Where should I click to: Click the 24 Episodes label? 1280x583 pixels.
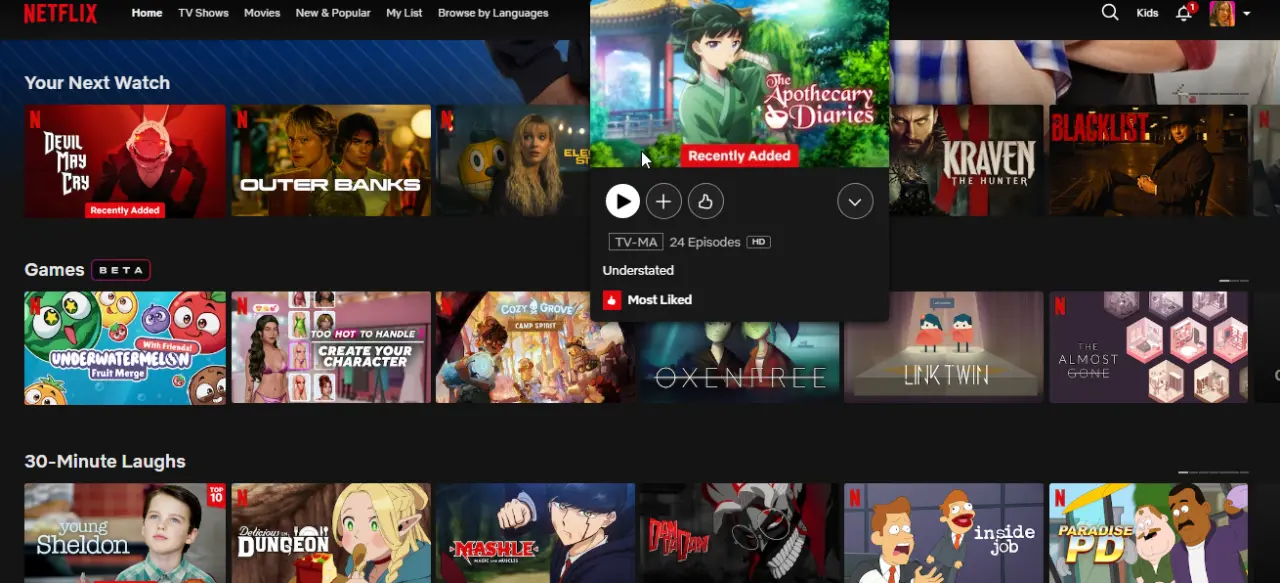pyautogui.click(x=705, y=242)
